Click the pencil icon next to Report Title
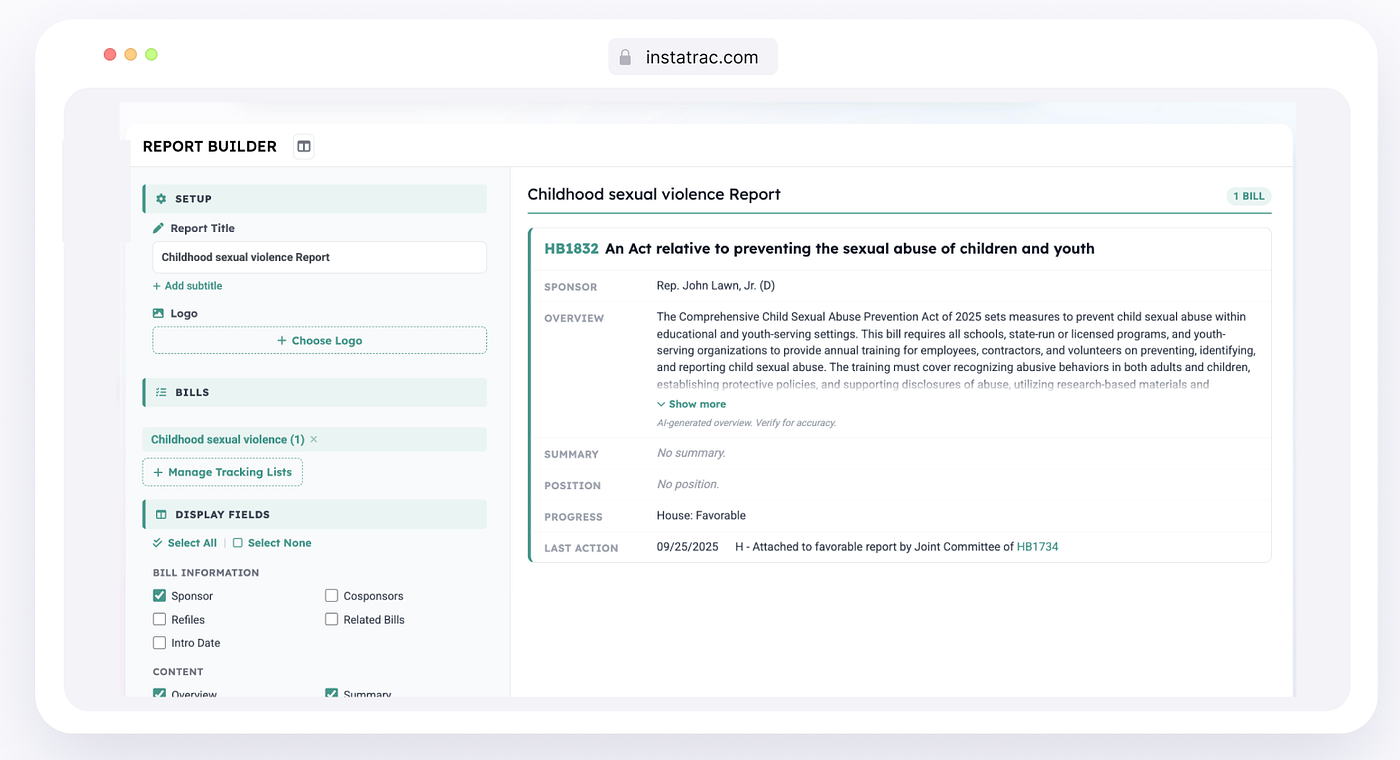The image size is (1400, 760). 158,228
